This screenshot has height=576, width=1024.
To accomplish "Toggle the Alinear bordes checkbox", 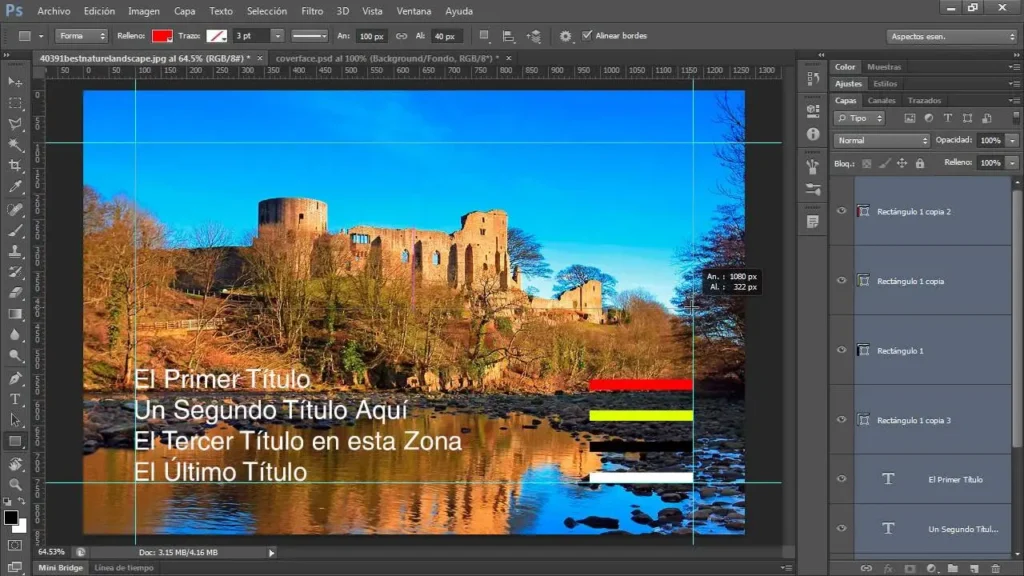I will (x=586, y=35).
